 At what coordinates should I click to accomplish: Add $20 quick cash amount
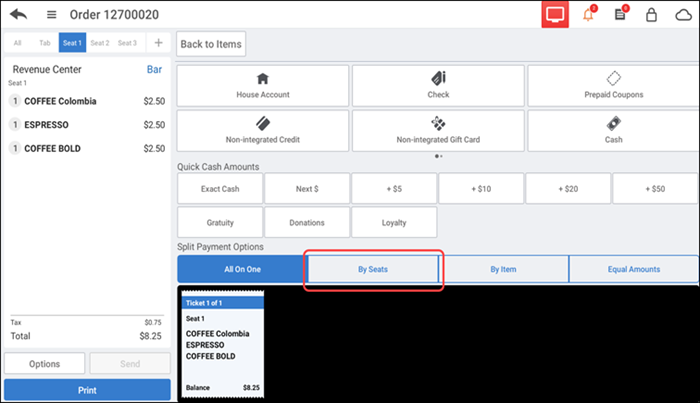568,189
